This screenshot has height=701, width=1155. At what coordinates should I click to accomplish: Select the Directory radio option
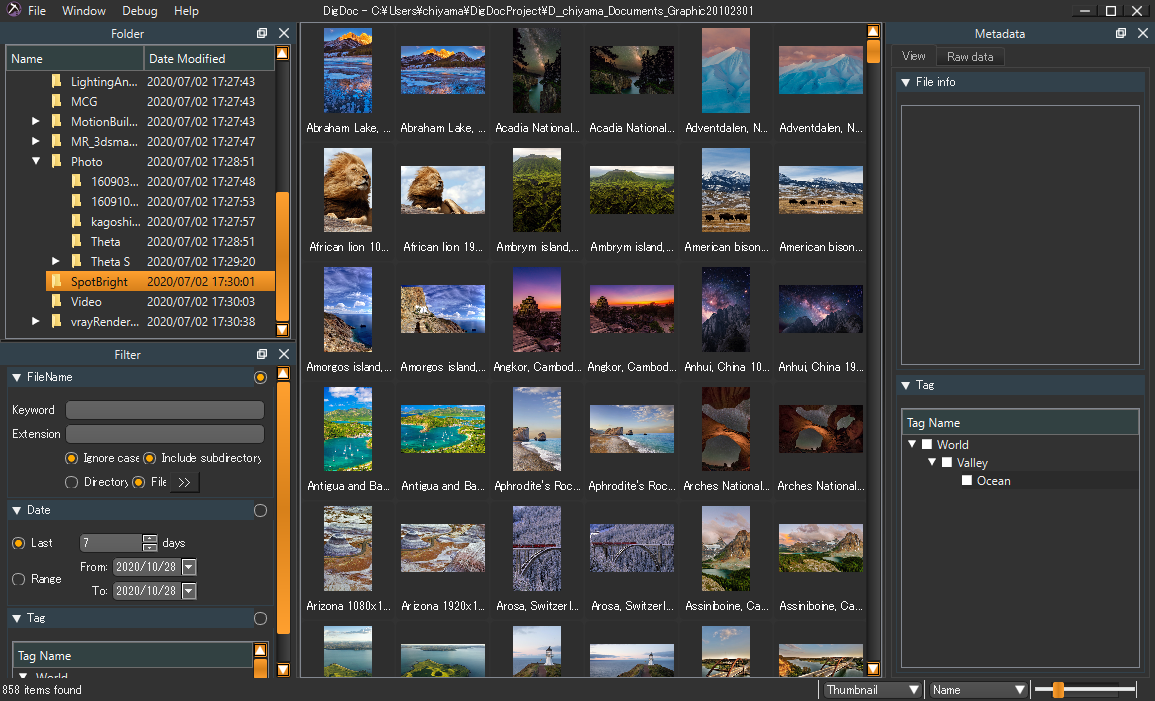pos(71,482)
